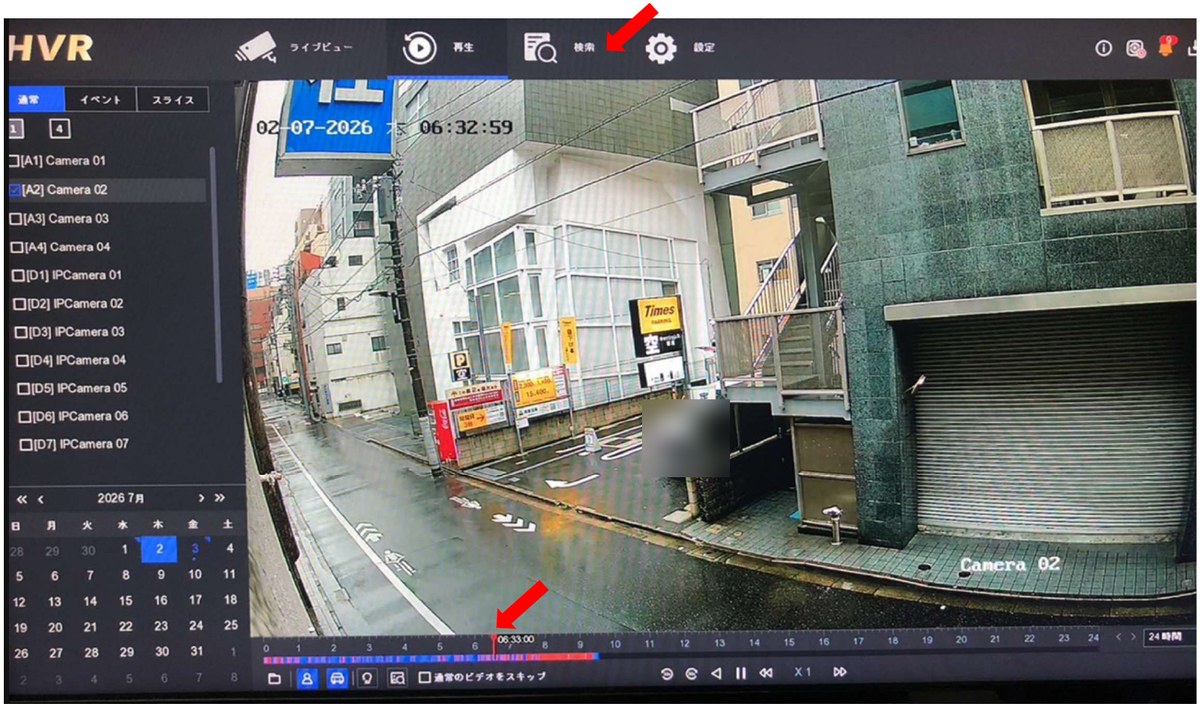The height and width of the screenshot is (707, 1200).
Task: Click the recording status icon in header
Action: [1134, 47]
